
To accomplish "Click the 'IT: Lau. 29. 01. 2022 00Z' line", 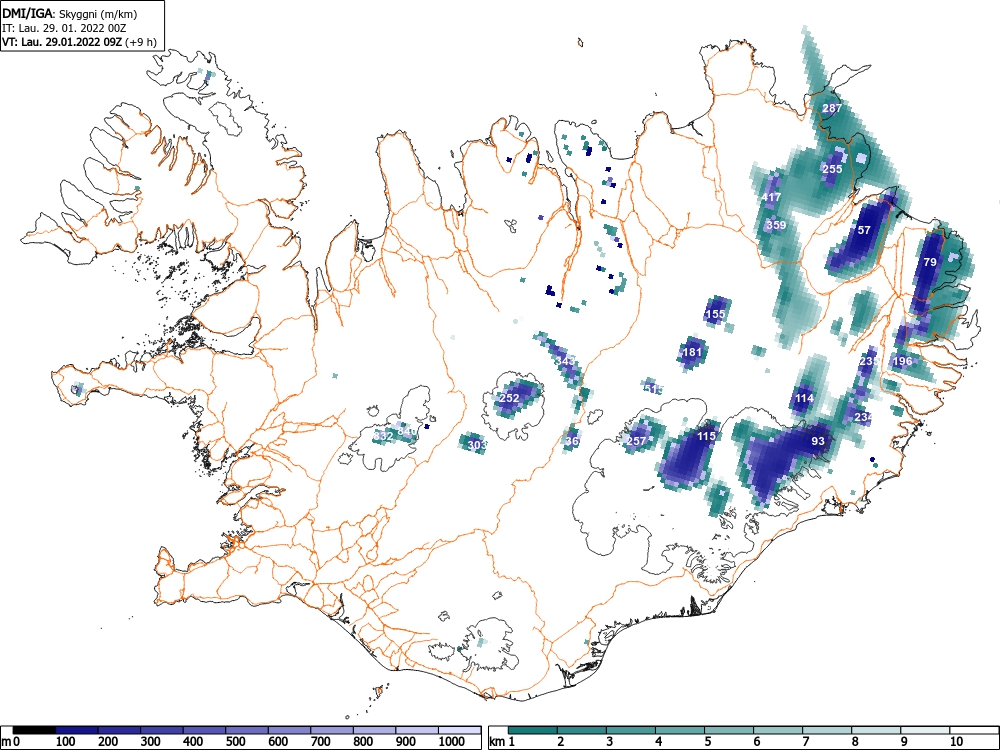I will tap(66, 28).
